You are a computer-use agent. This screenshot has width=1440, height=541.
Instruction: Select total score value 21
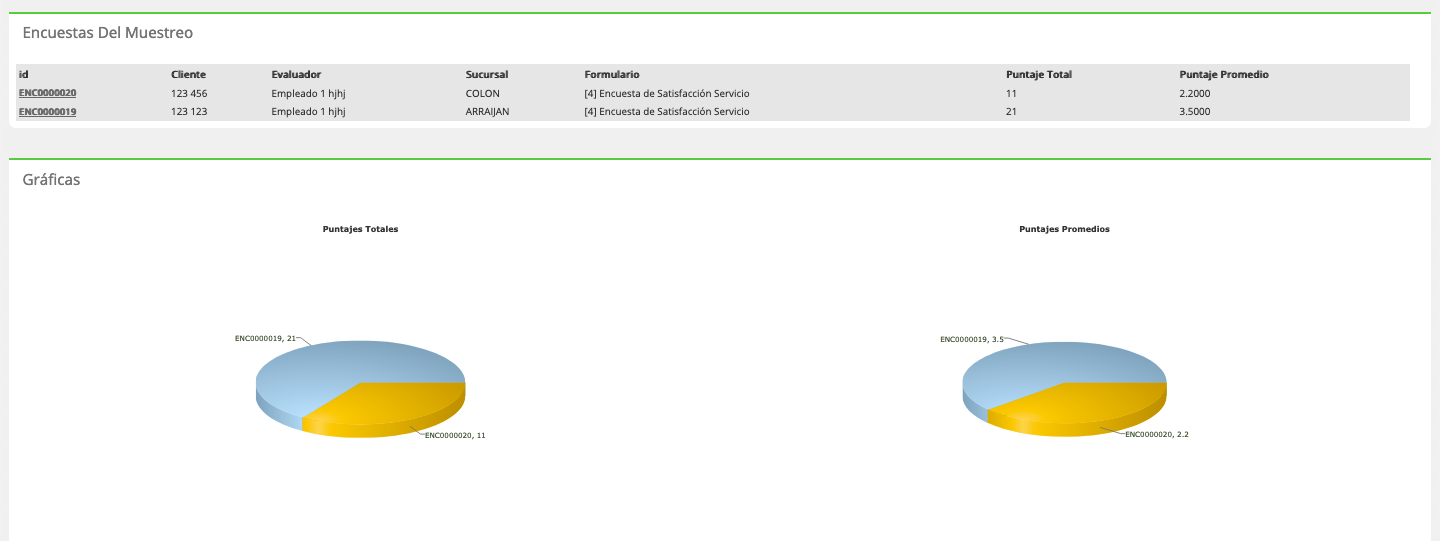click(x=1011, y=112)
